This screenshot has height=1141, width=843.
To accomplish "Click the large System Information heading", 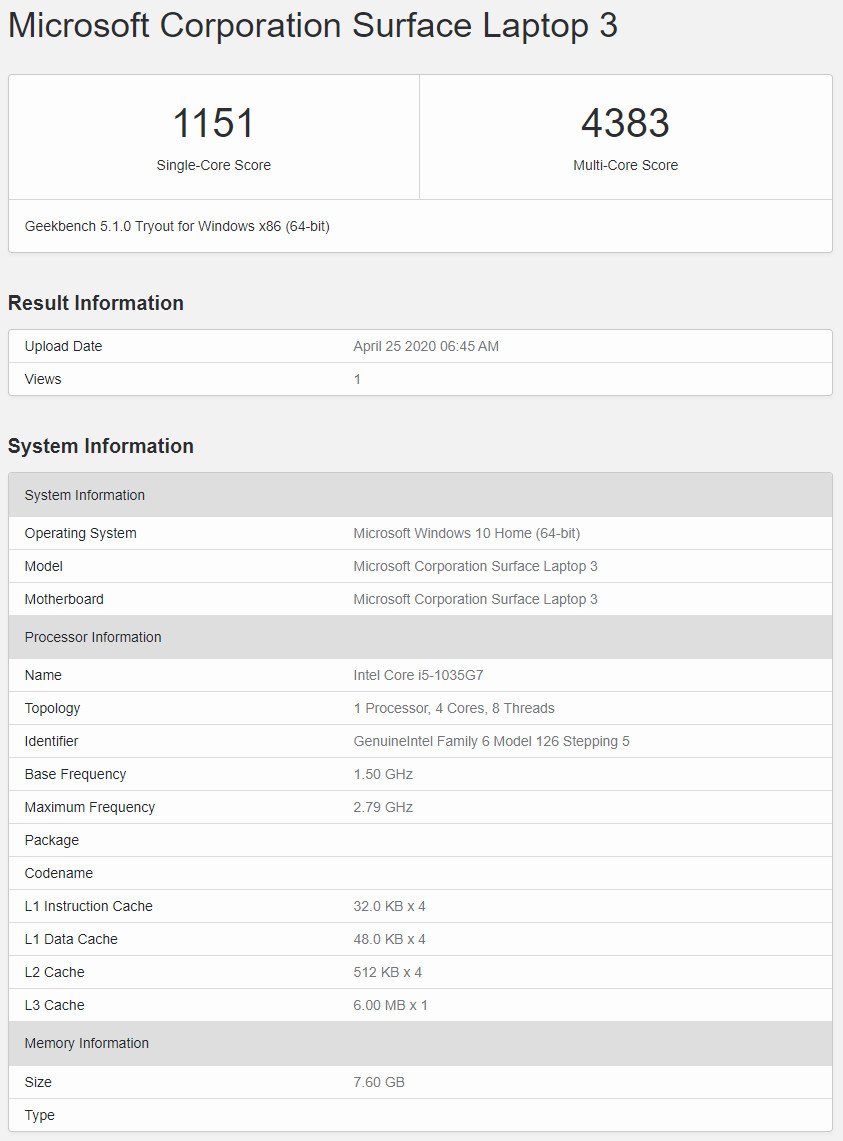I will tap(100, 446).
